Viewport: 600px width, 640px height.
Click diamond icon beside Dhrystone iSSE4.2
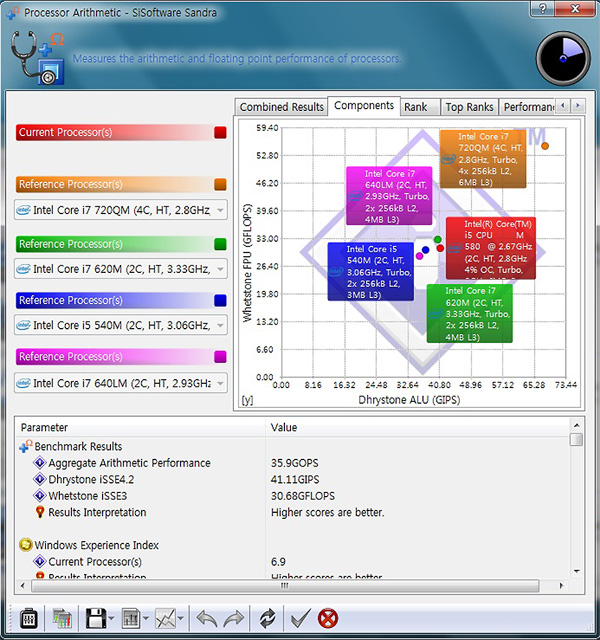pos(40,479)
